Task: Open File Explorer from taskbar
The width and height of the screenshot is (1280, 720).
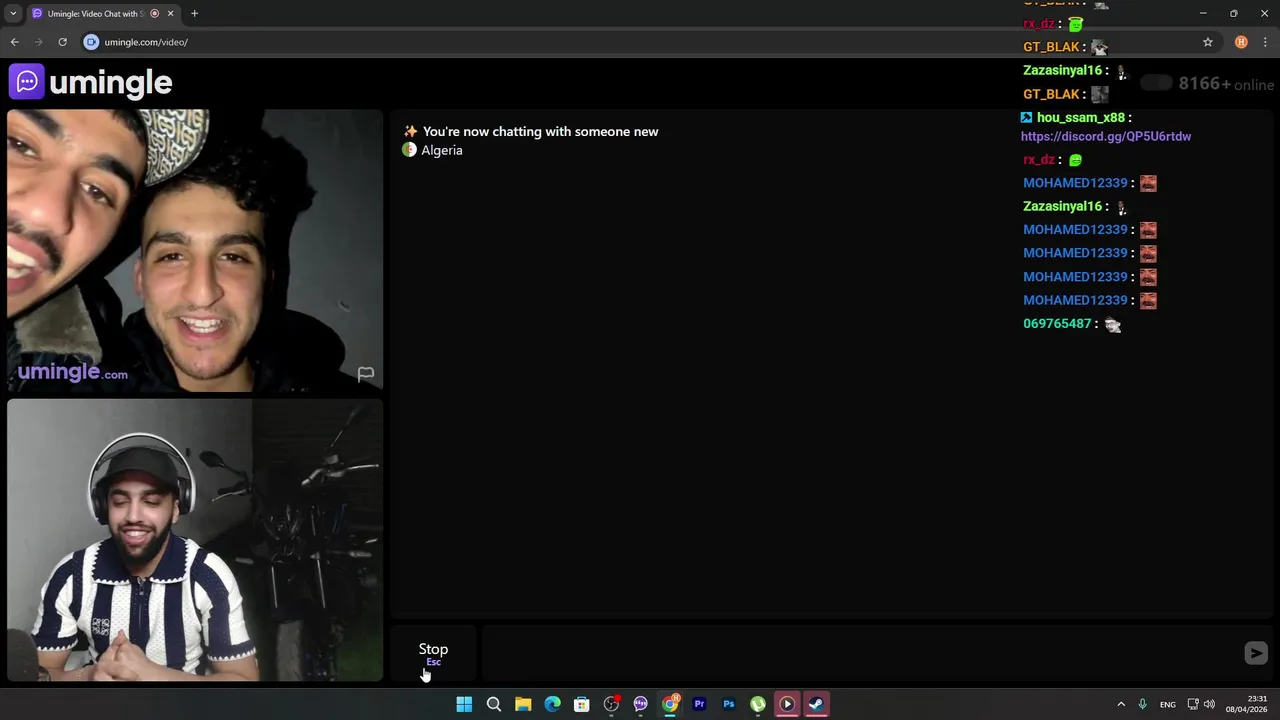Action: [523, 704]
